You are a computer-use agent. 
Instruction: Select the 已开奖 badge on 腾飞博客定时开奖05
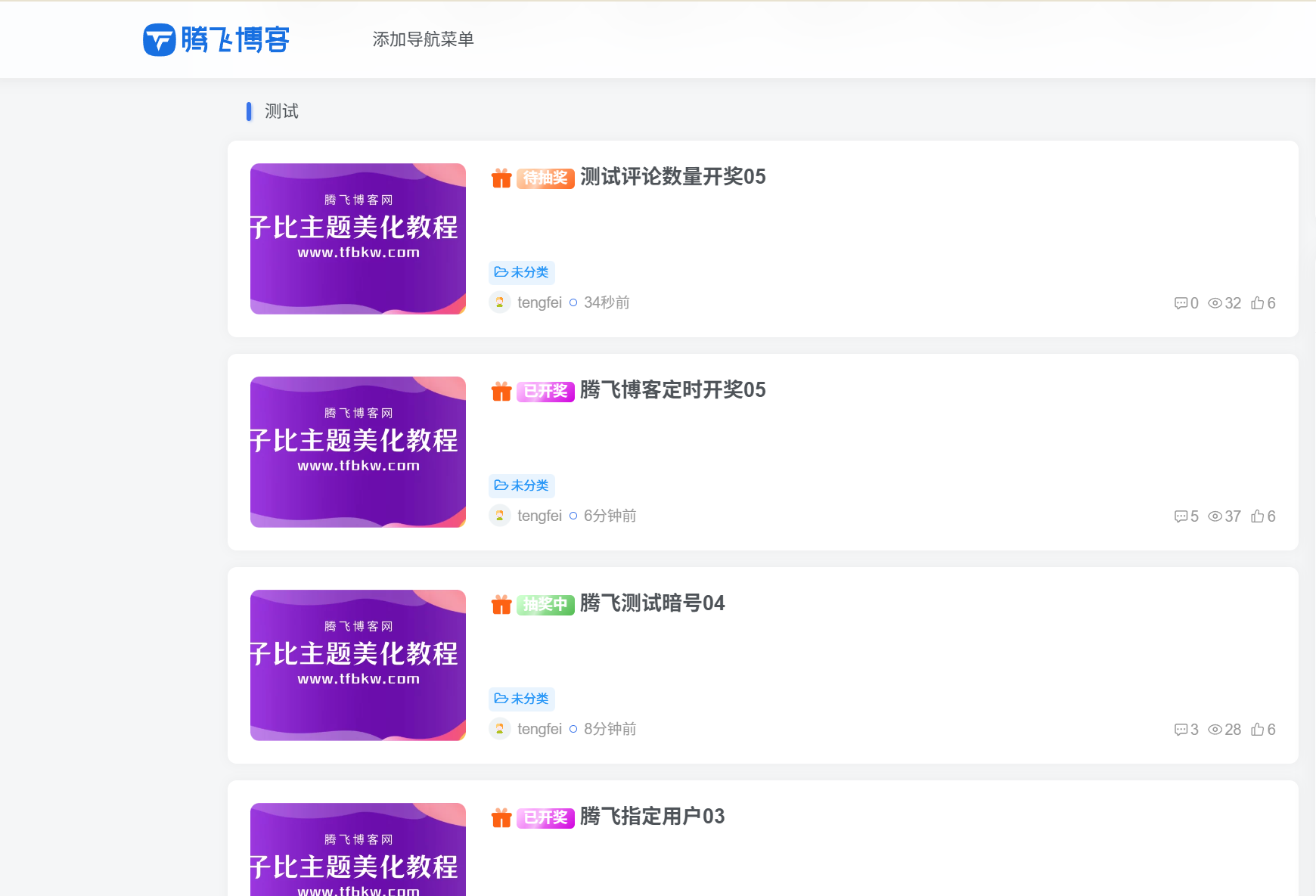coord(545,391)
